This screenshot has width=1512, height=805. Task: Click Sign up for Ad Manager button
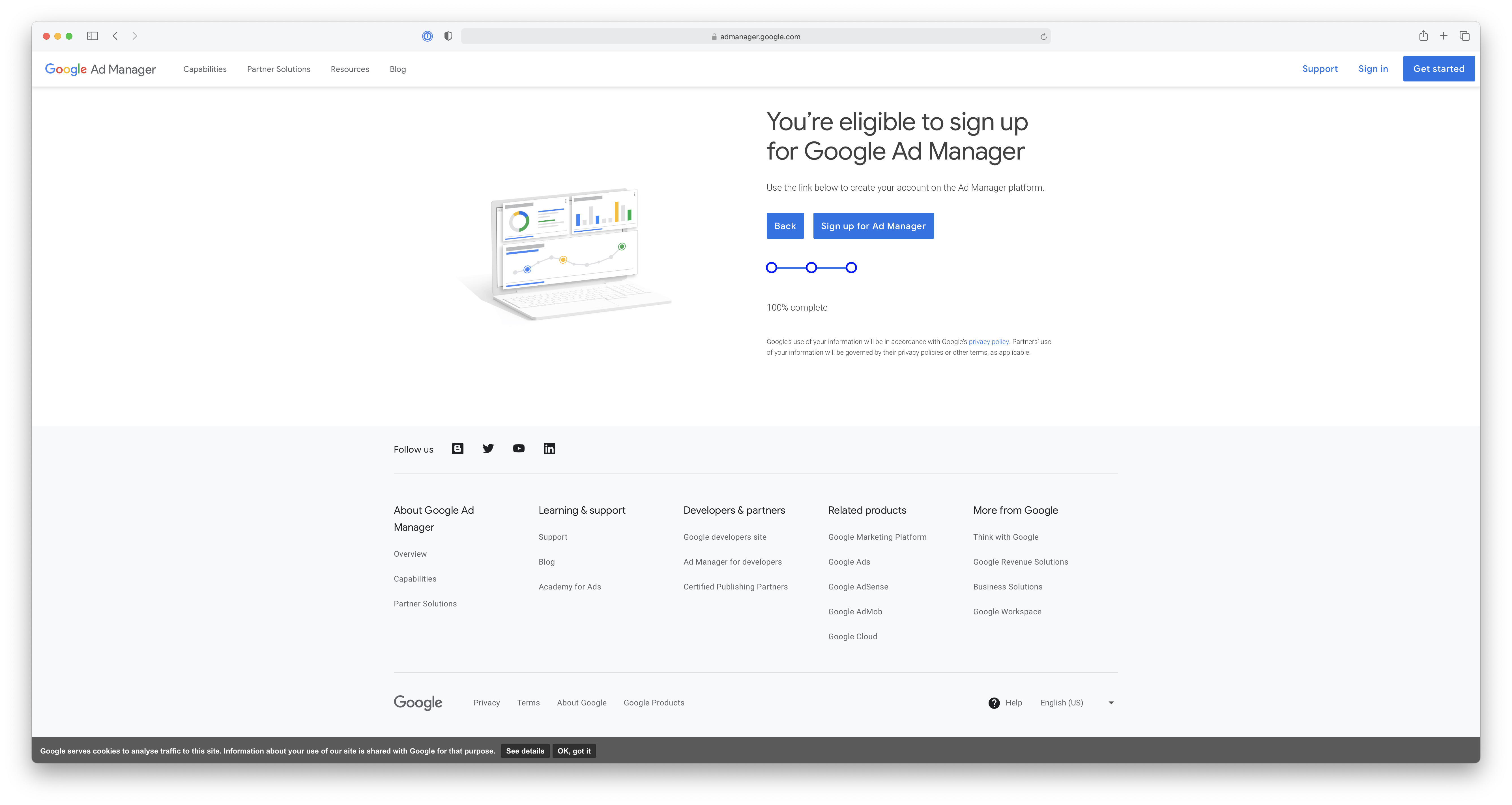coord(873,226)
